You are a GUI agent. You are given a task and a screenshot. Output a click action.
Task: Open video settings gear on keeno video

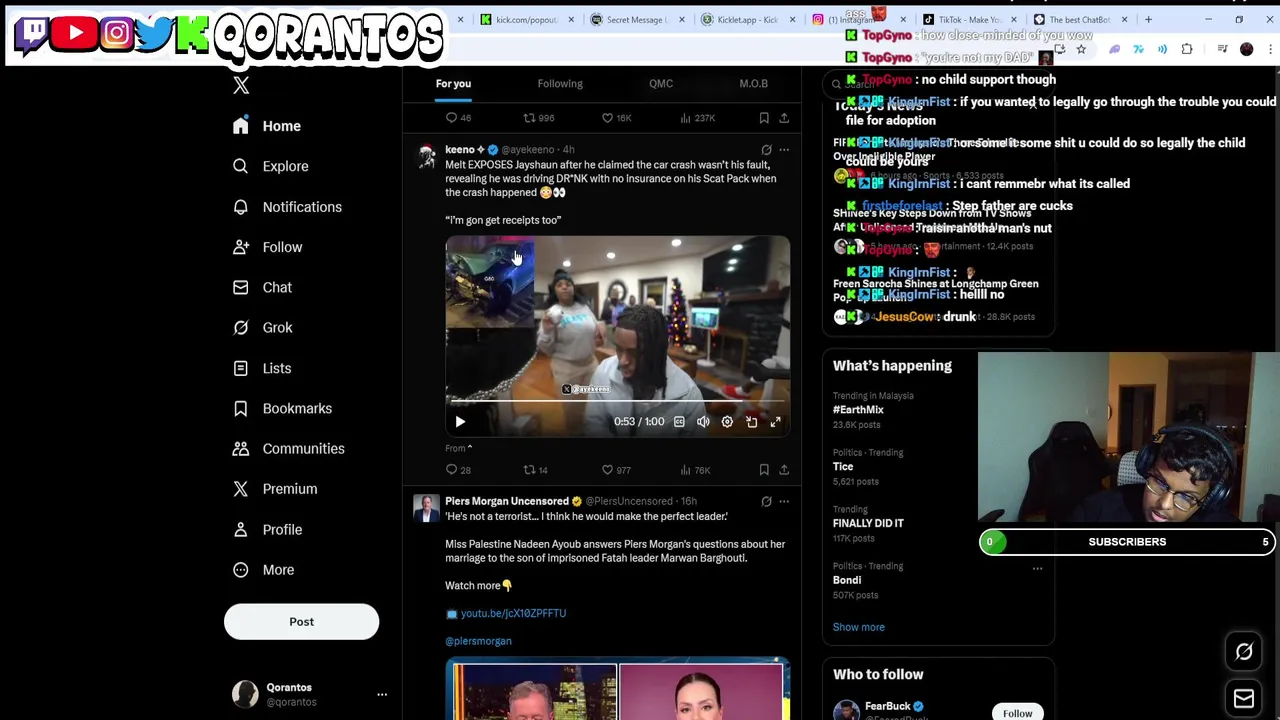click(x=727, y=422)
